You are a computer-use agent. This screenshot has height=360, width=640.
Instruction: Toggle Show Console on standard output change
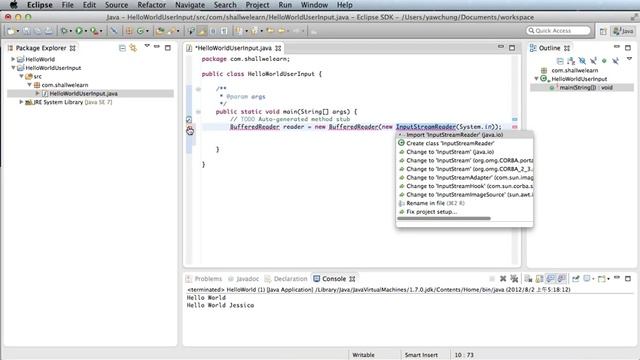[551, 279]
